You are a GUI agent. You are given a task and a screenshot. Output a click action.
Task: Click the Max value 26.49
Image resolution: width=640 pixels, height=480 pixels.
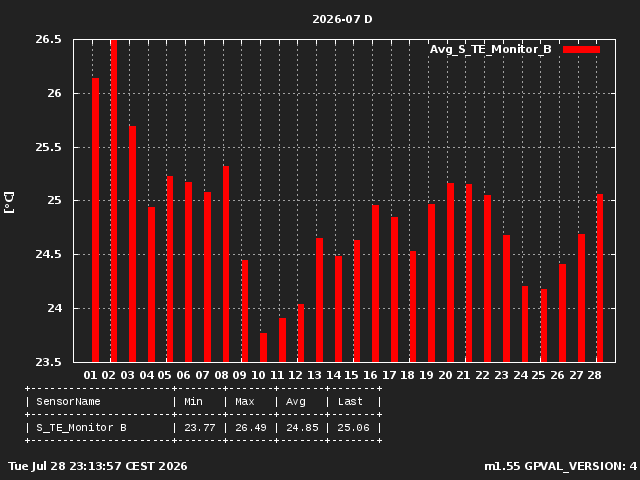click(251, 428)
